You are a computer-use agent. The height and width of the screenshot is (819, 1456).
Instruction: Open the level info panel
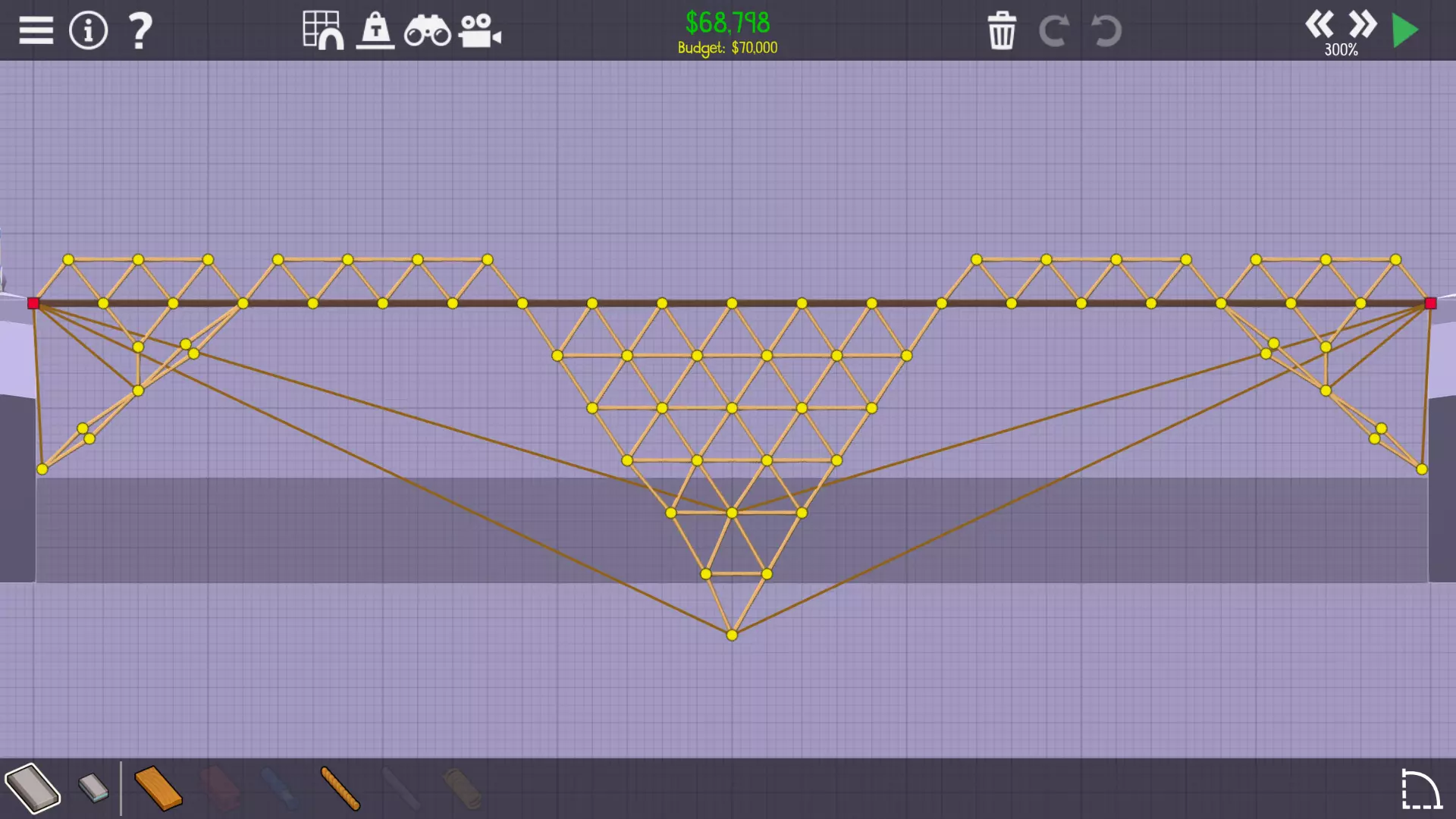[88, 31]
